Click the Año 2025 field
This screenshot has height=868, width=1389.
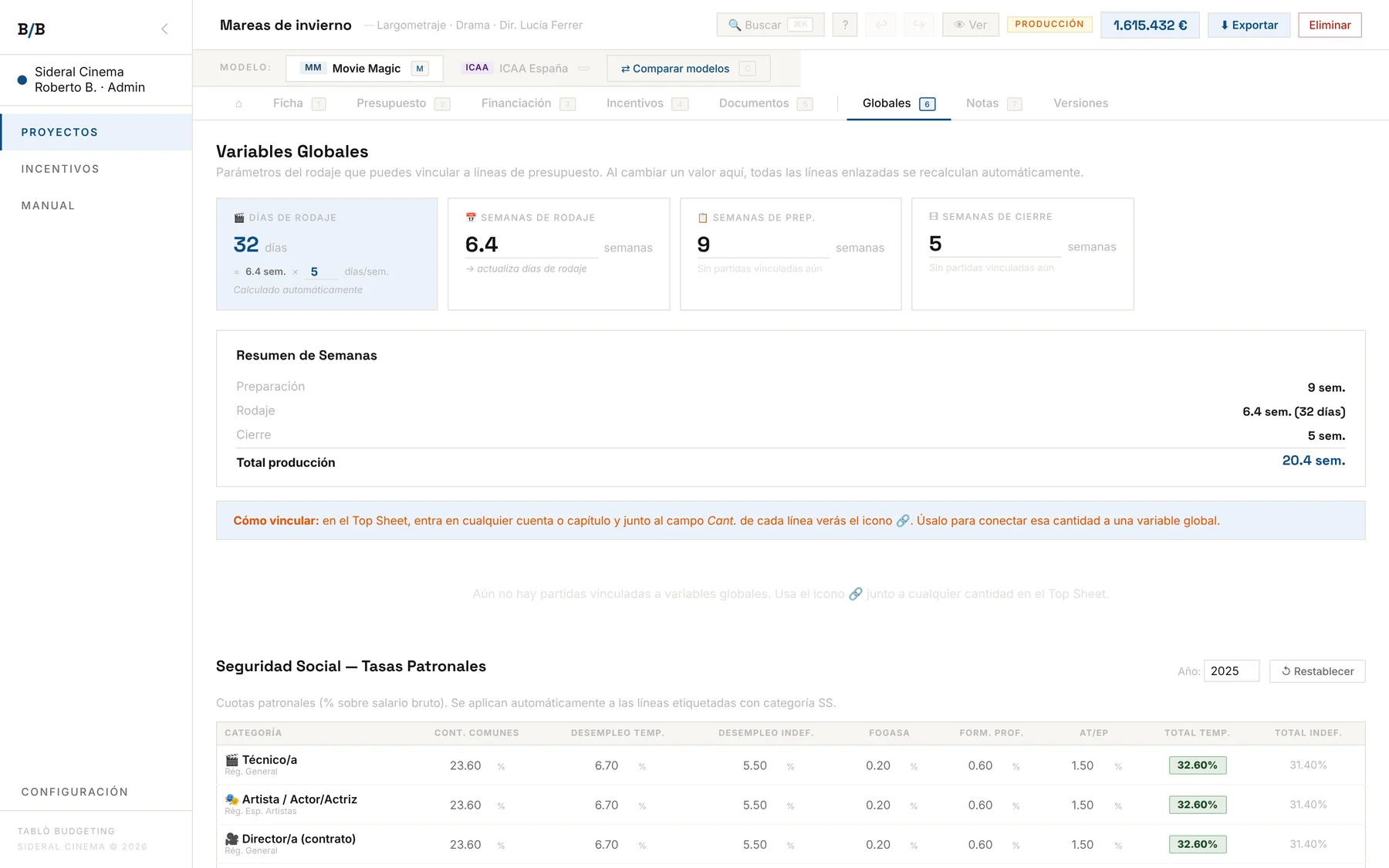pyautogui.click(x=1232, y=671)
